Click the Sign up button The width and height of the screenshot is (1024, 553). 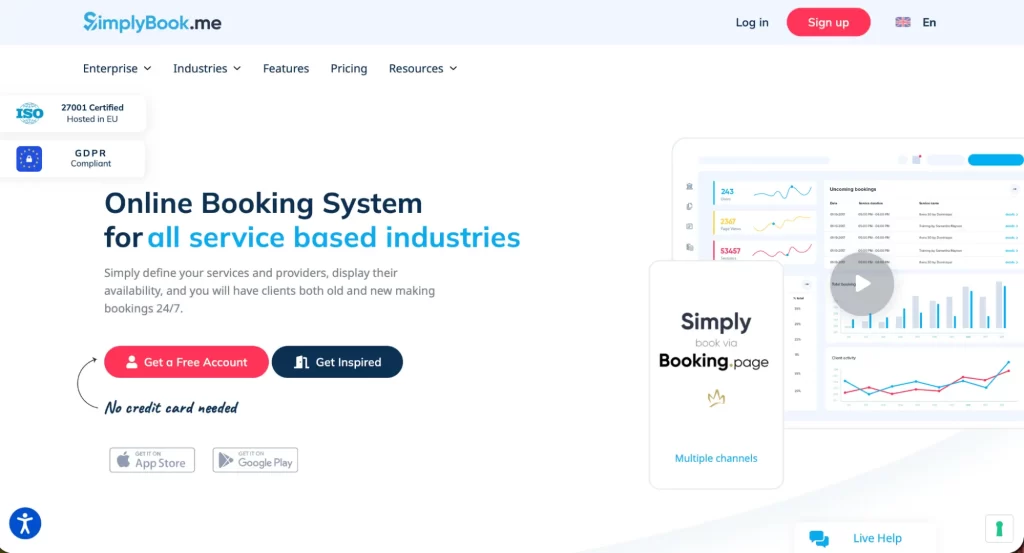(x=828, y=22)
